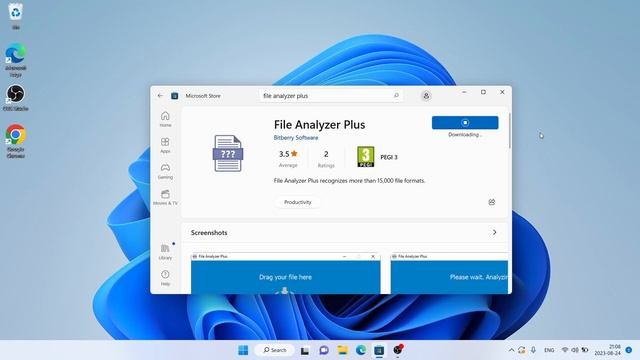This screenshot has width=640, height=360.
Task: Click the 2 Ratings count
Action: [x=326, y=158]
